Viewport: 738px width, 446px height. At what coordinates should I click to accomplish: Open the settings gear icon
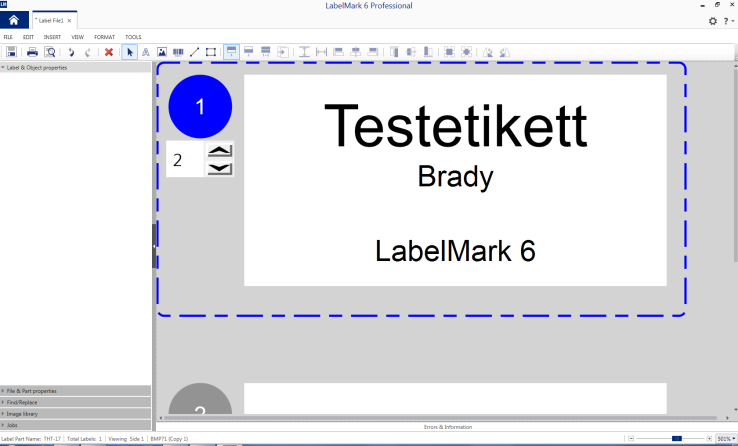coord(713,21)
